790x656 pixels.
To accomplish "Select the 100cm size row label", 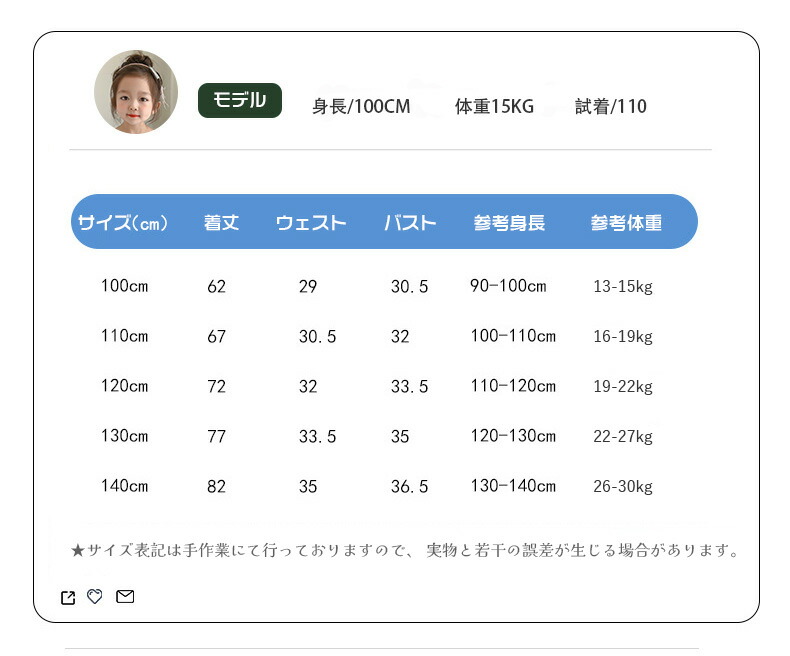I will pos(124,286).
